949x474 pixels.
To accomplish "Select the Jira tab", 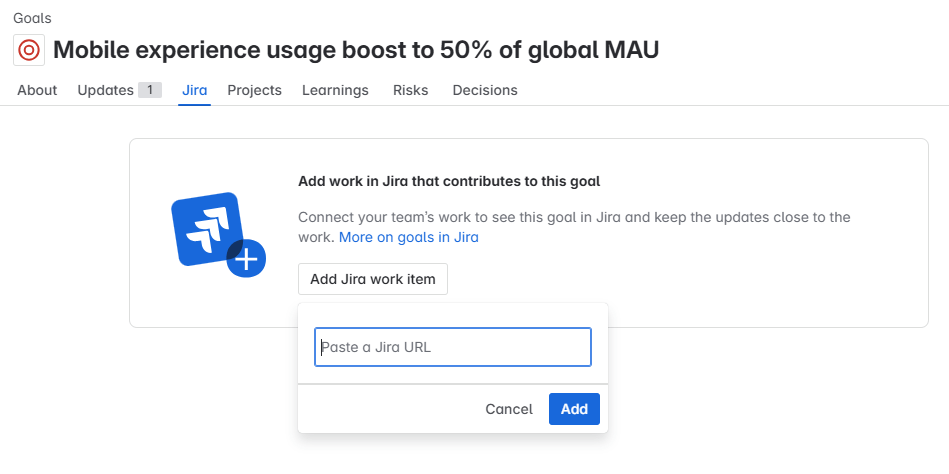I will 194,90.
